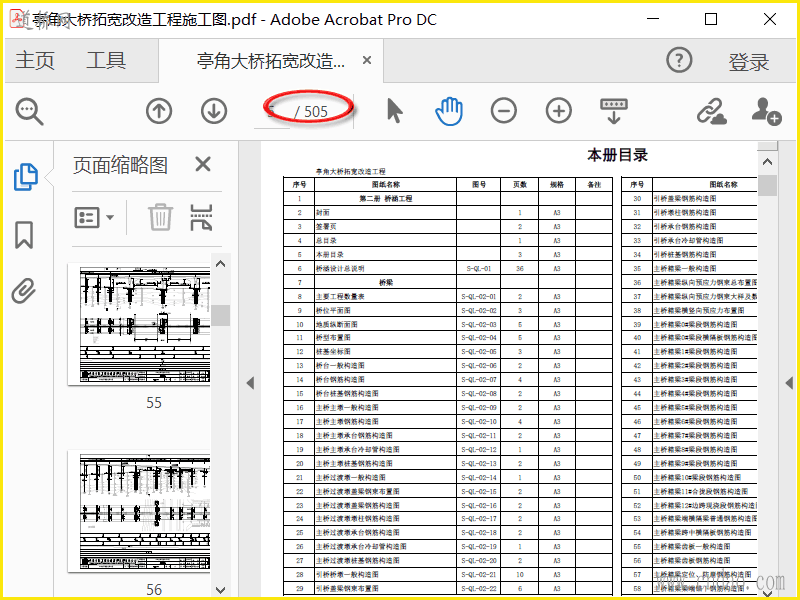The image size is (800, 600).
Task: Maximize the Acrobat window
Action: (x=711, y=19)
